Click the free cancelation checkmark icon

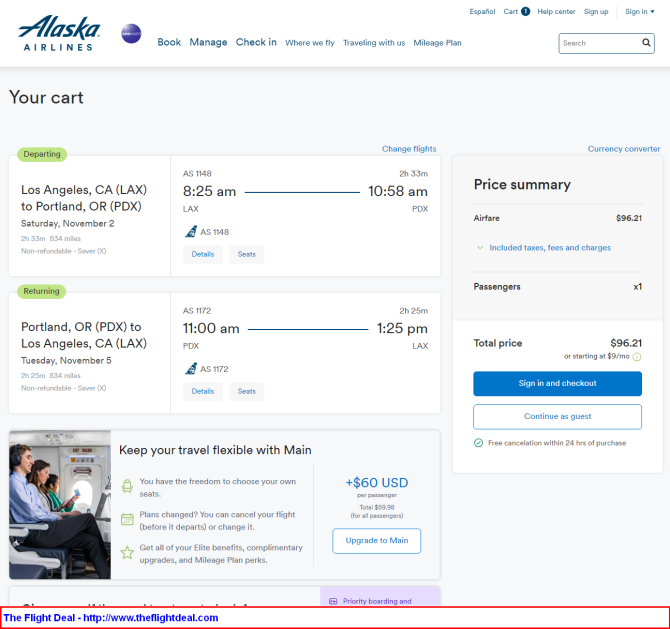(479, 443)
